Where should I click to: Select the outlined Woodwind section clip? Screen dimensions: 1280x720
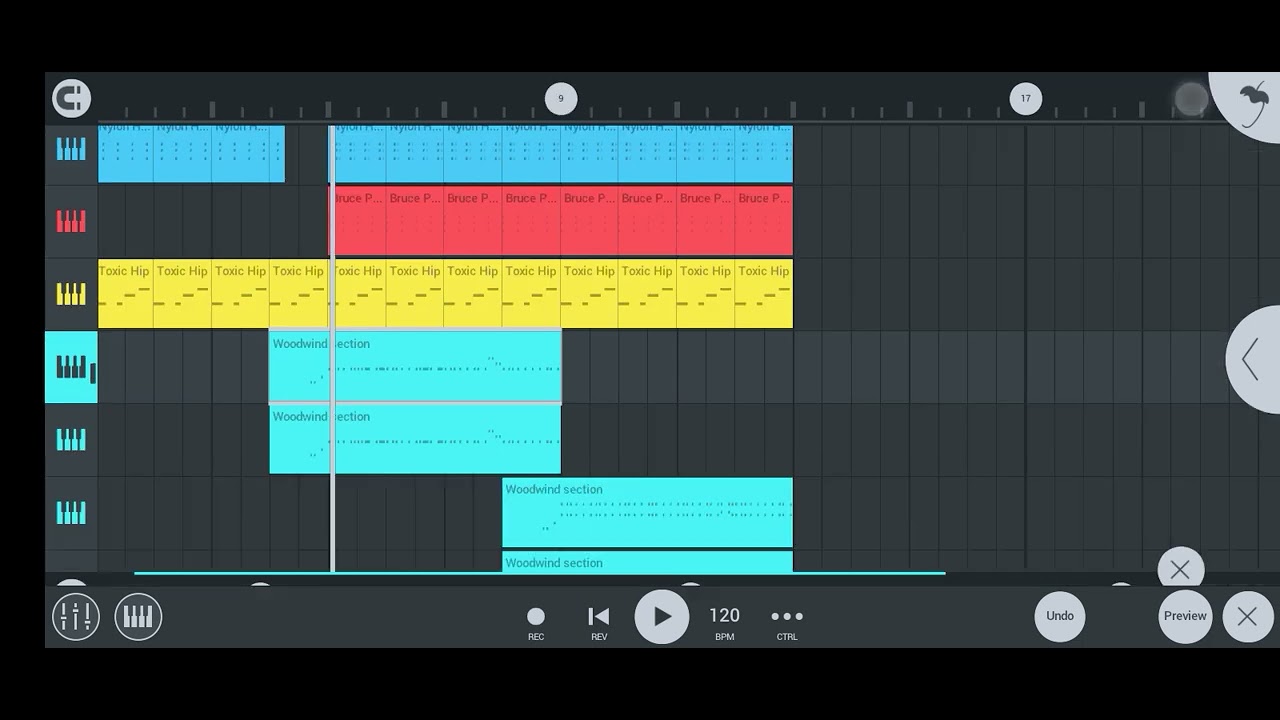click(x=415, y=367)
